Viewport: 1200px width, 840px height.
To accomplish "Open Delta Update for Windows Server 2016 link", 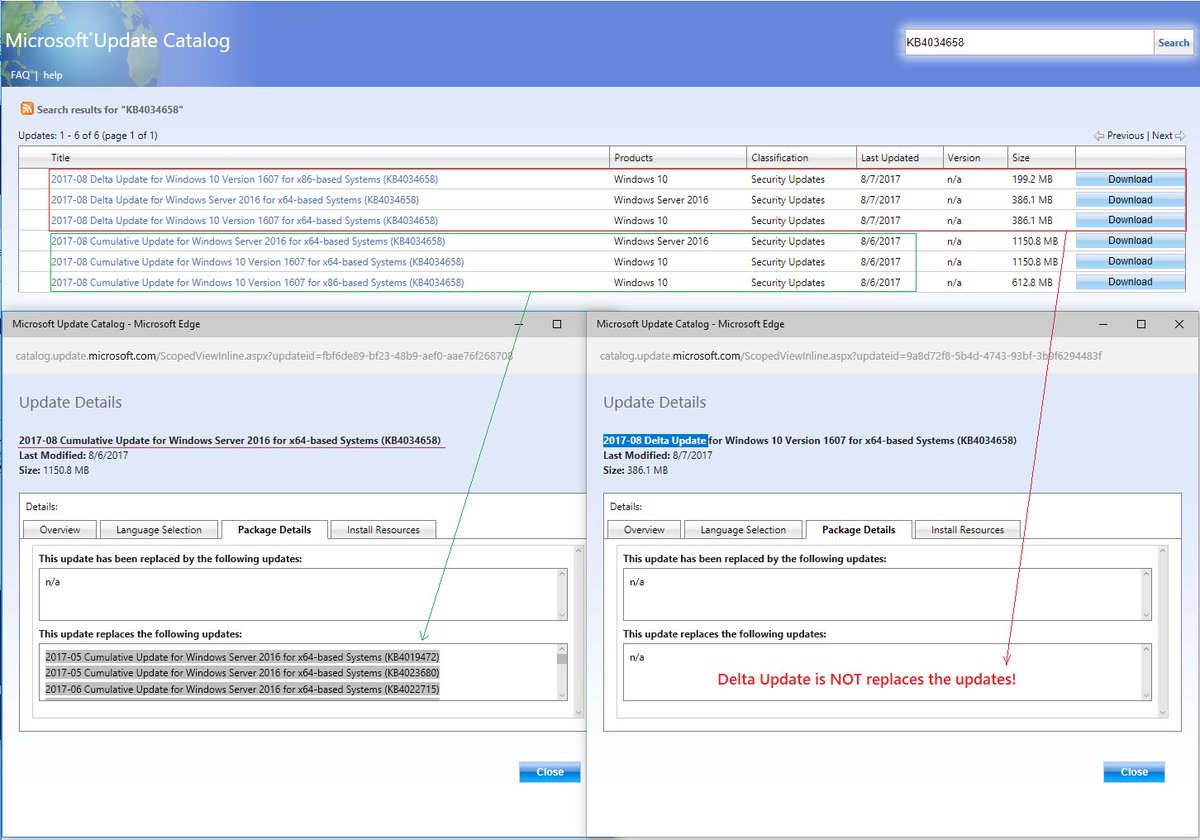I will 235,200.
